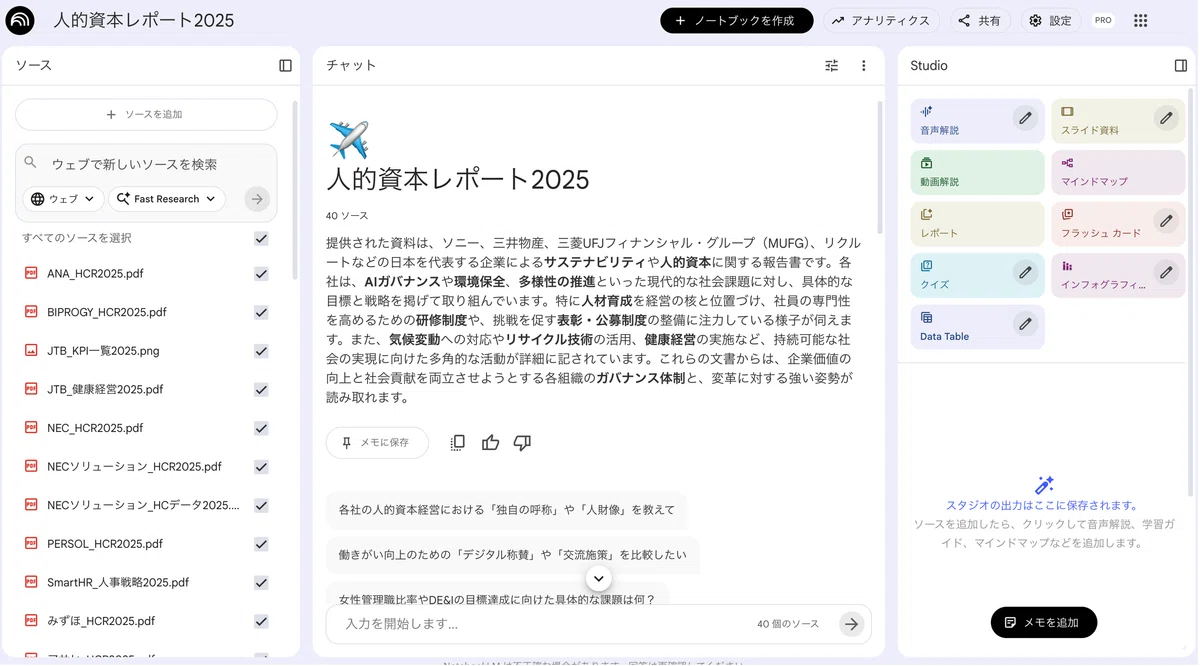Collapse the Sources panel icon
This screenshot has width=1200, height=666.
pyautogui.click(x=285, y=66)
